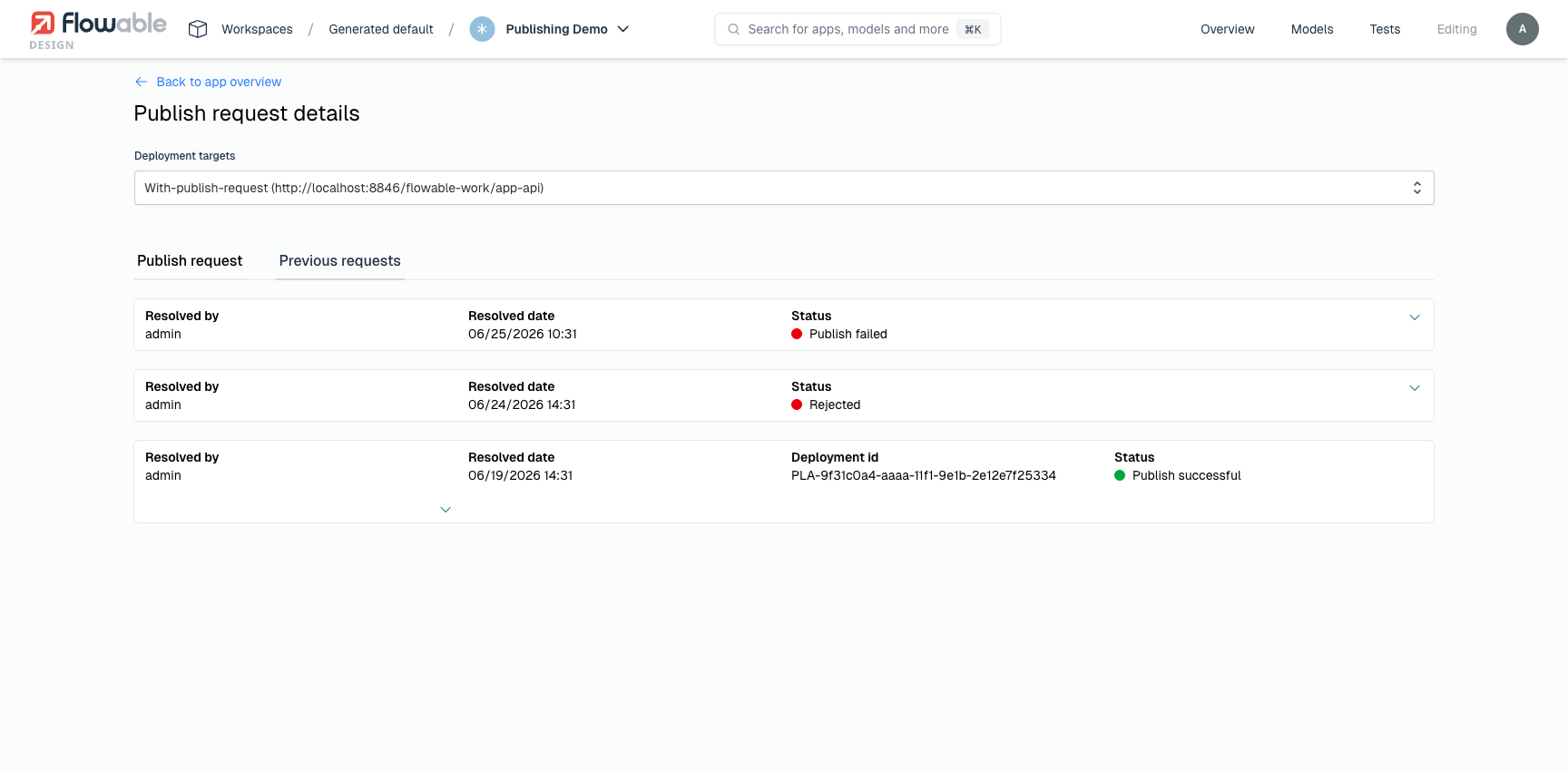Click the Editing menu item
This screenshot has width=1568, height=770.
1456,29
